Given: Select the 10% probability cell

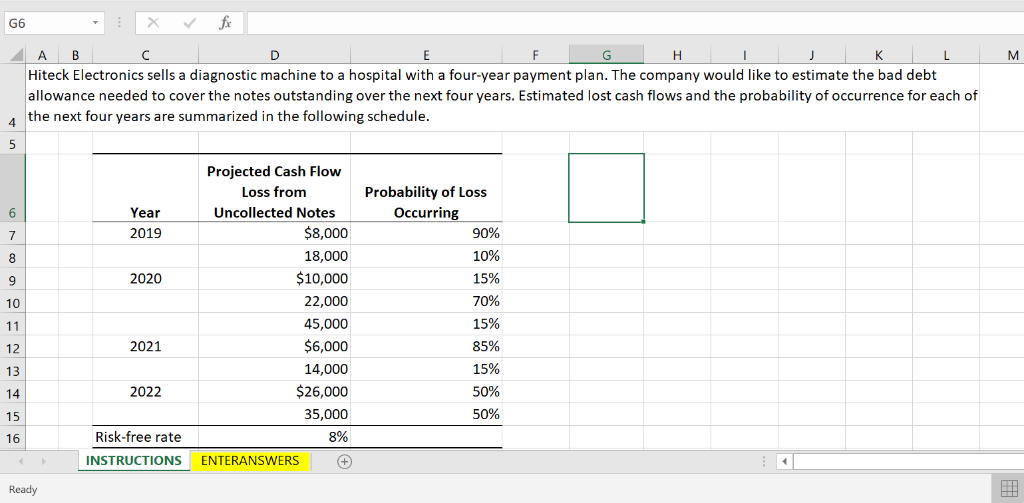Looking at the screenshot, I should pos(426,256).
